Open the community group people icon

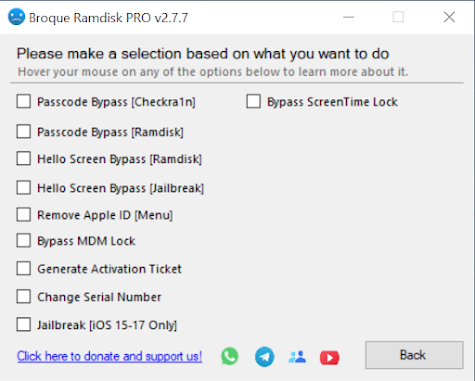297,357
